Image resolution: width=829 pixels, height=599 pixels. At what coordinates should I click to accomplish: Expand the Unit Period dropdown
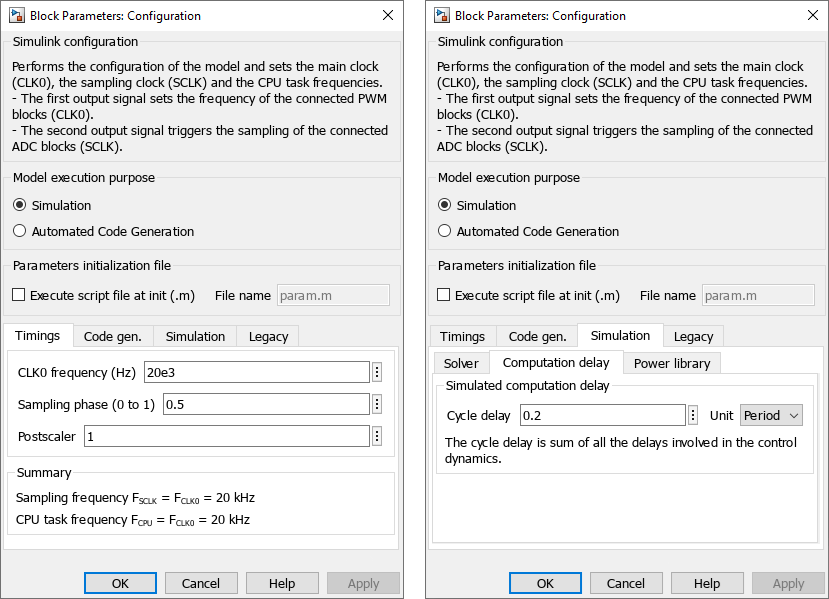[771, 415]
